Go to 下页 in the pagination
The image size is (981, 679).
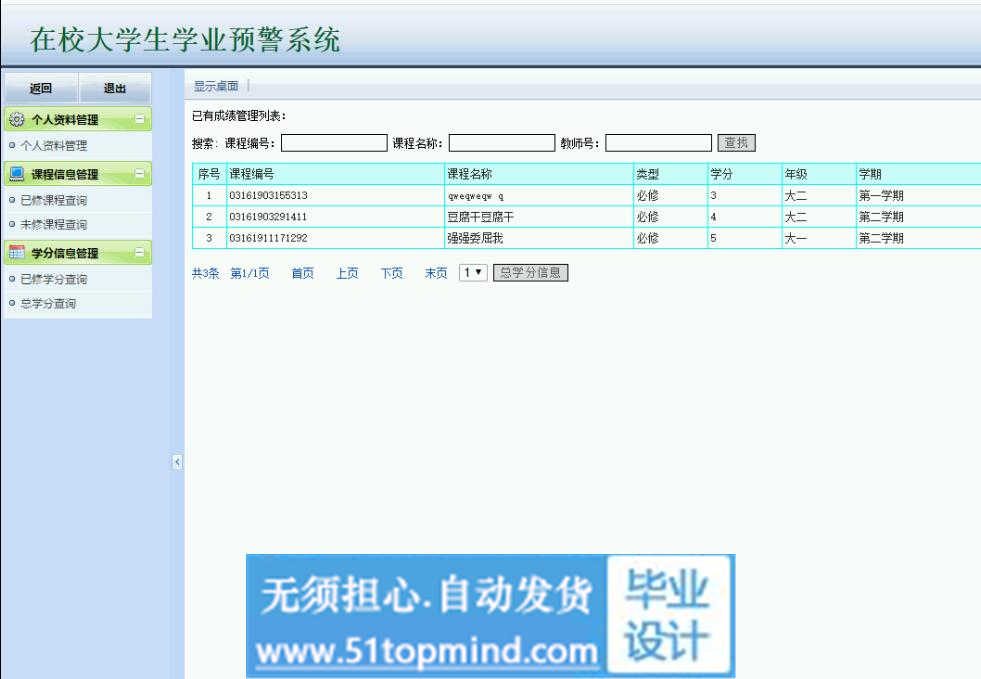pyautogui.click(x=391, y=273)
